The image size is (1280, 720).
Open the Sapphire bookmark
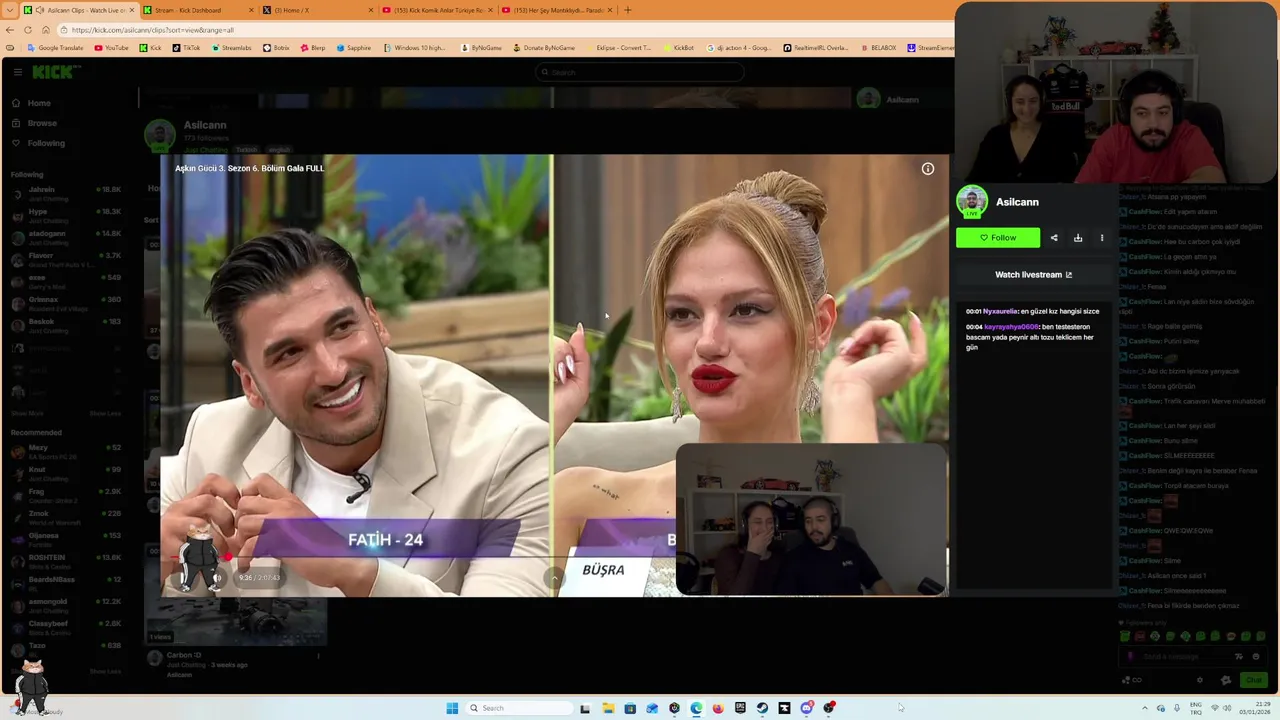click(354, 48)
